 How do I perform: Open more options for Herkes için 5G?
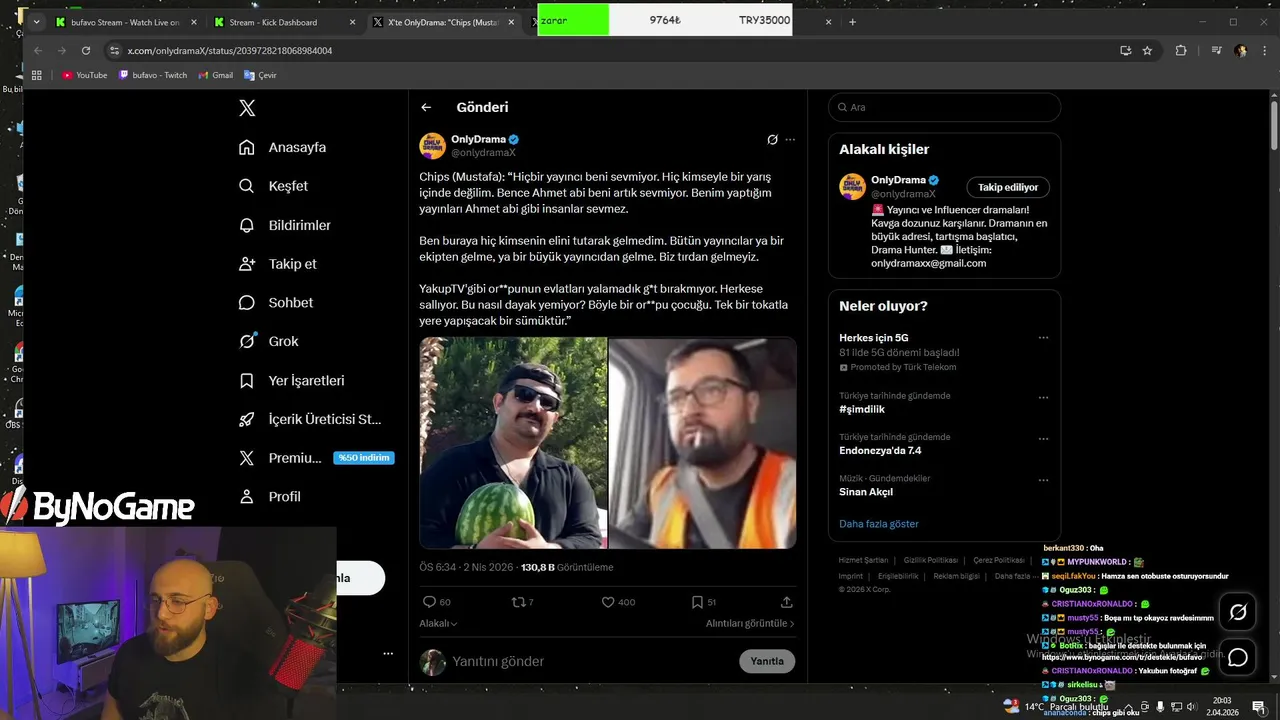(x=1043, y=338)
